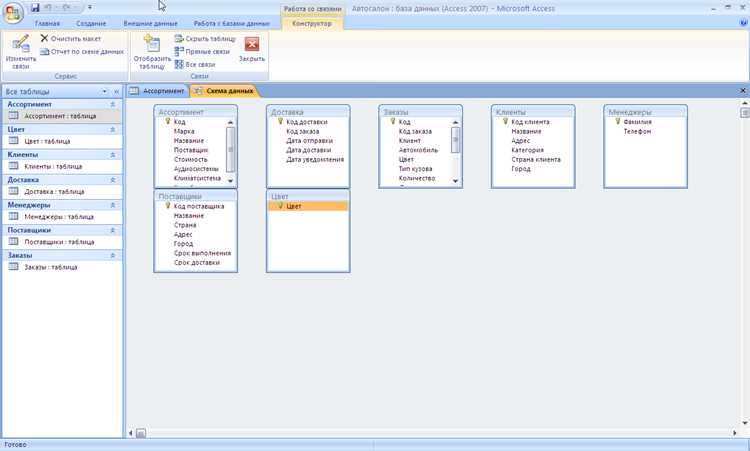Select Код доставки key field
750x451 pixels.
click(307, 122)
